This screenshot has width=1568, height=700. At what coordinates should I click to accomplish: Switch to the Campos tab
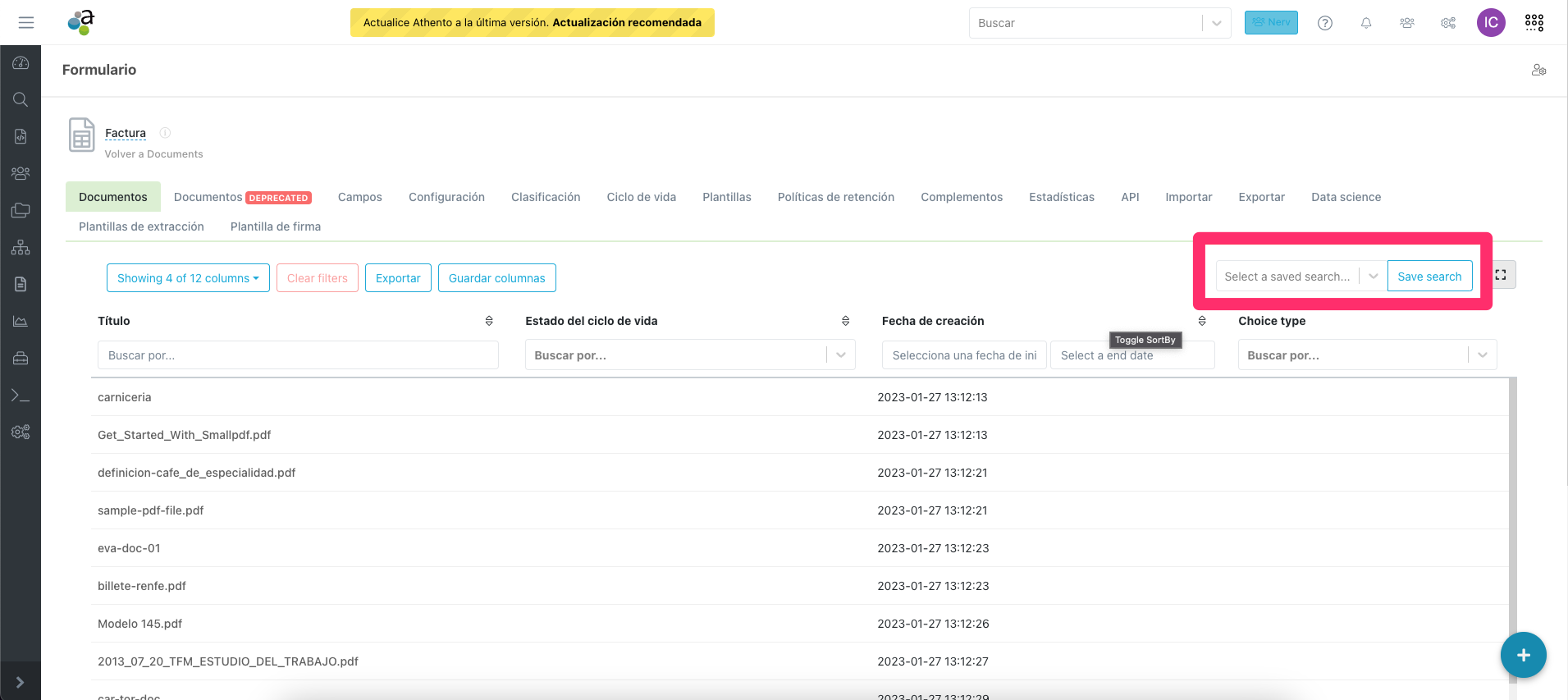tap(360, 197)
